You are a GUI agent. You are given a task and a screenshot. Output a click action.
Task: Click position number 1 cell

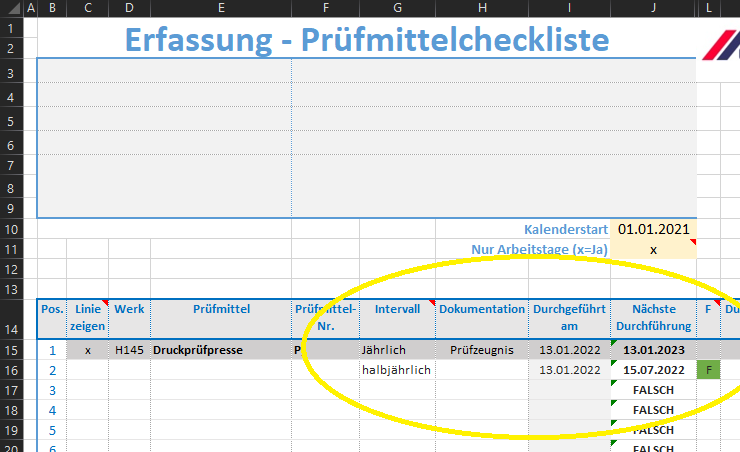[52, 350]
